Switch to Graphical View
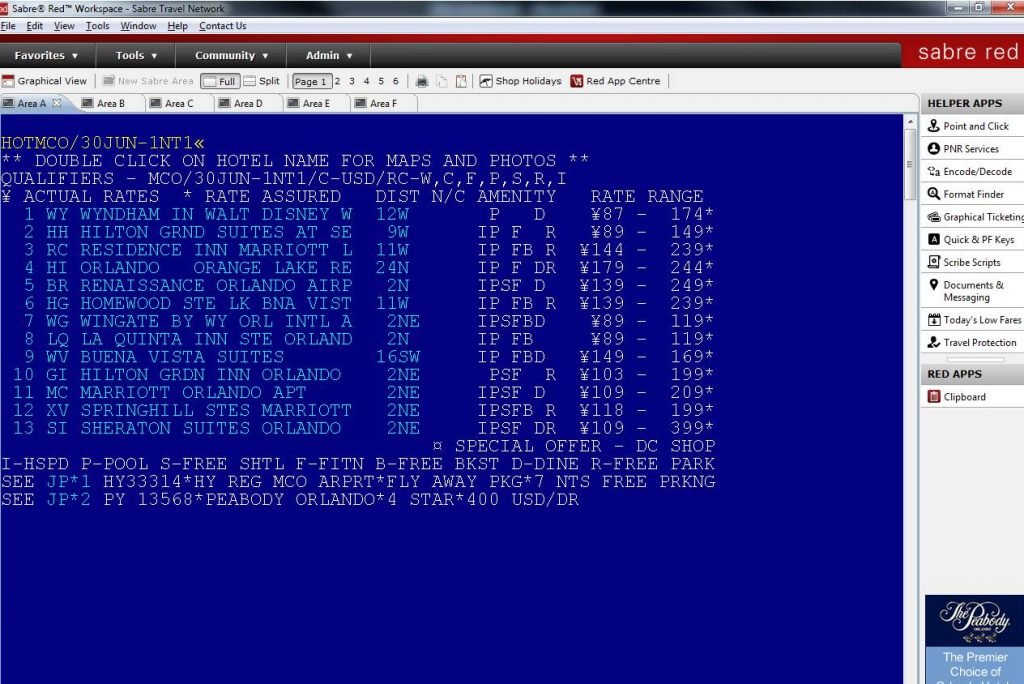 click(44, 81)
